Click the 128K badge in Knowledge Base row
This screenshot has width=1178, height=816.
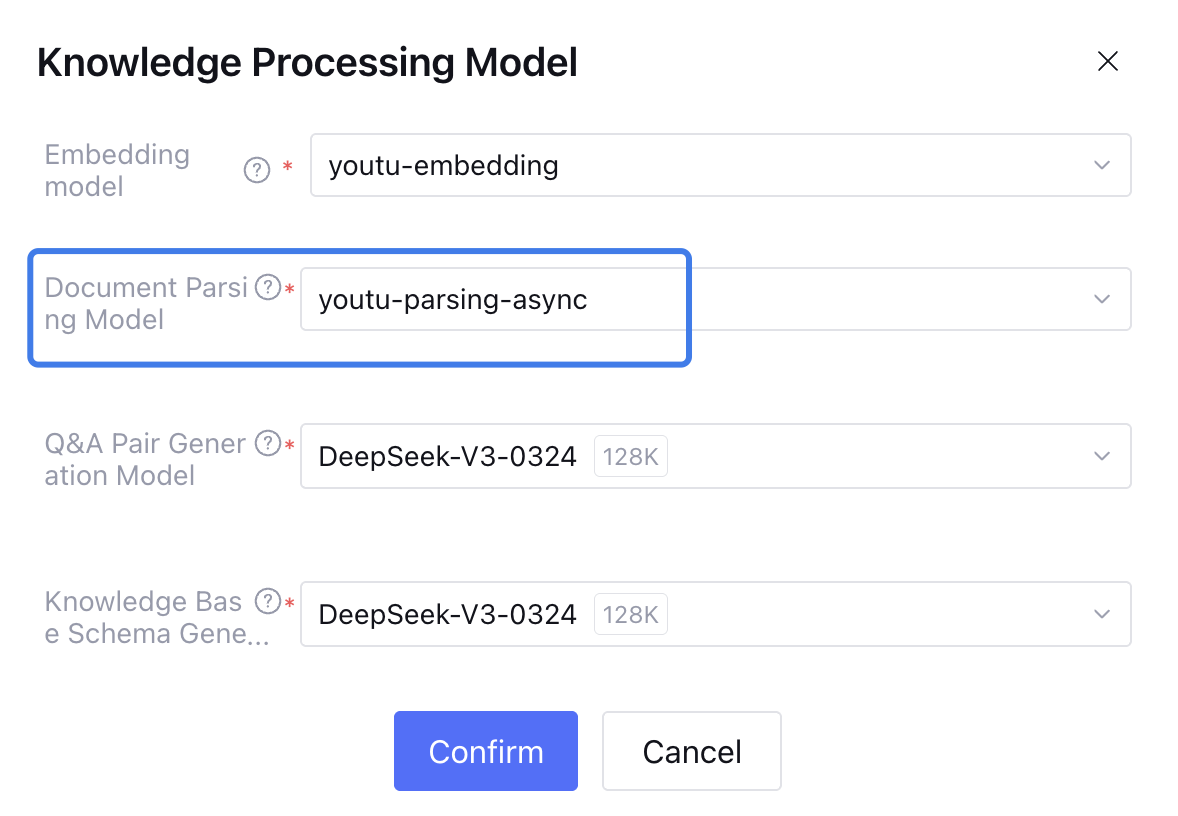[631, 614]
